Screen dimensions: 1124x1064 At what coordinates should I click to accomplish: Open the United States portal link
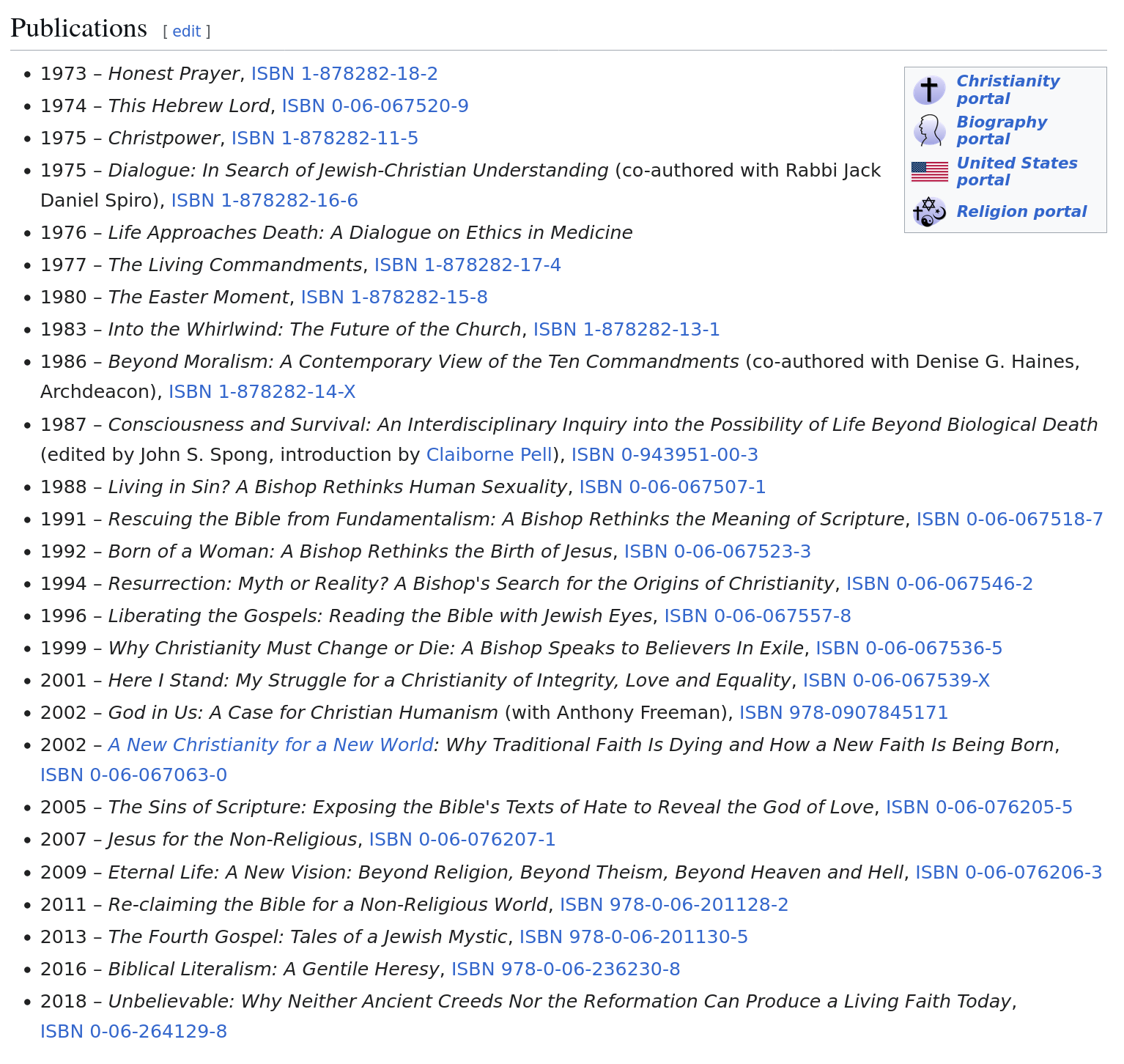point(1017,171)
